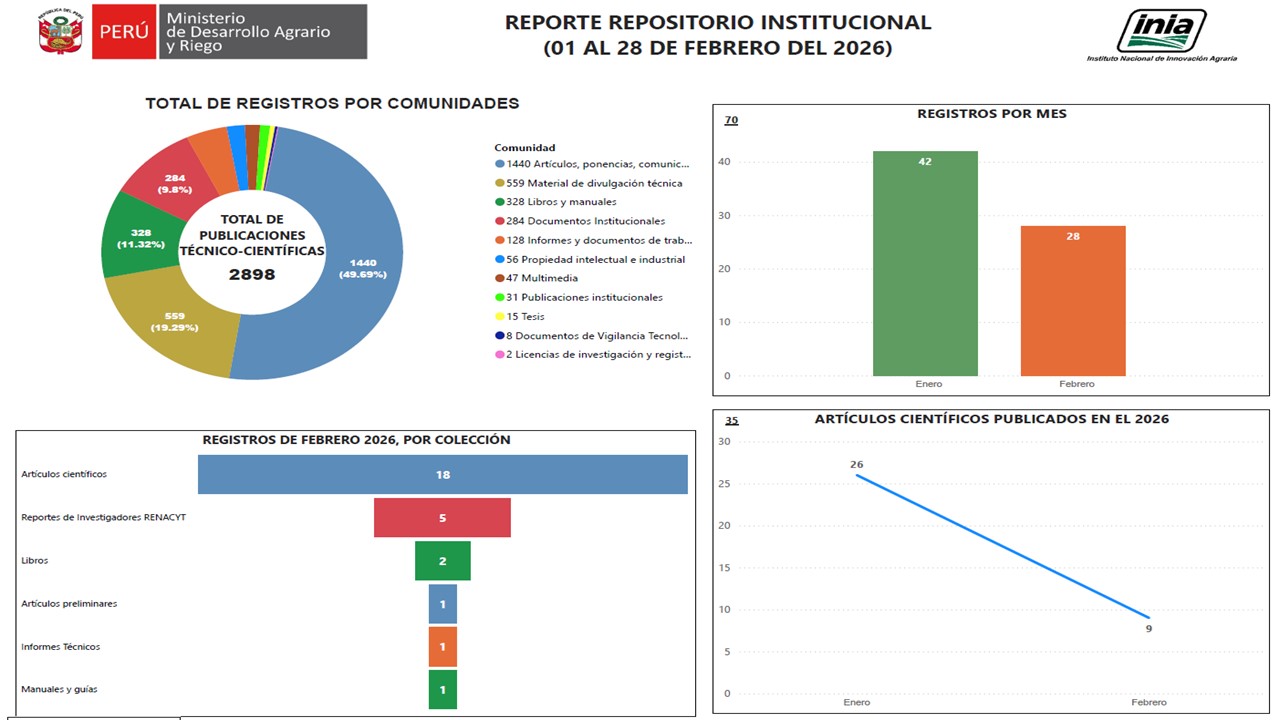1280x720 pixels.
Task: Click the Total de registros por comunidades heading
Action: tap(332, 103)
